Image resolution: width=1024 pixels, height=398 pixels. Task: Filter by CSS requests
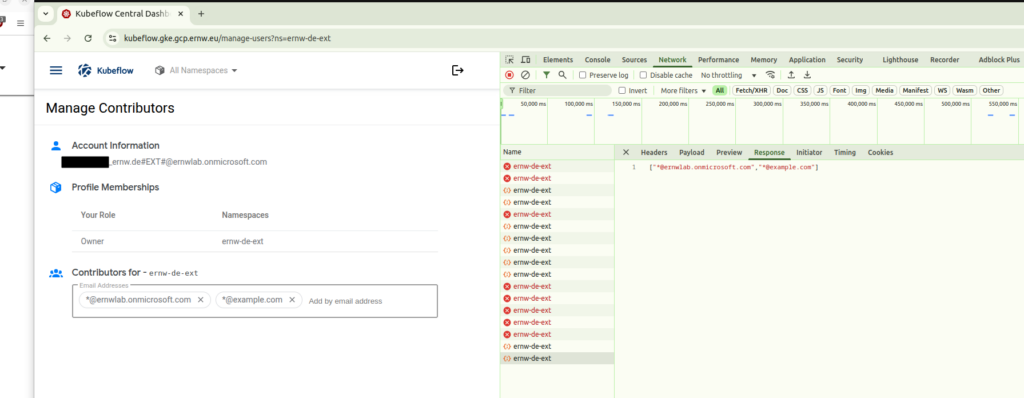pos(802,91)
